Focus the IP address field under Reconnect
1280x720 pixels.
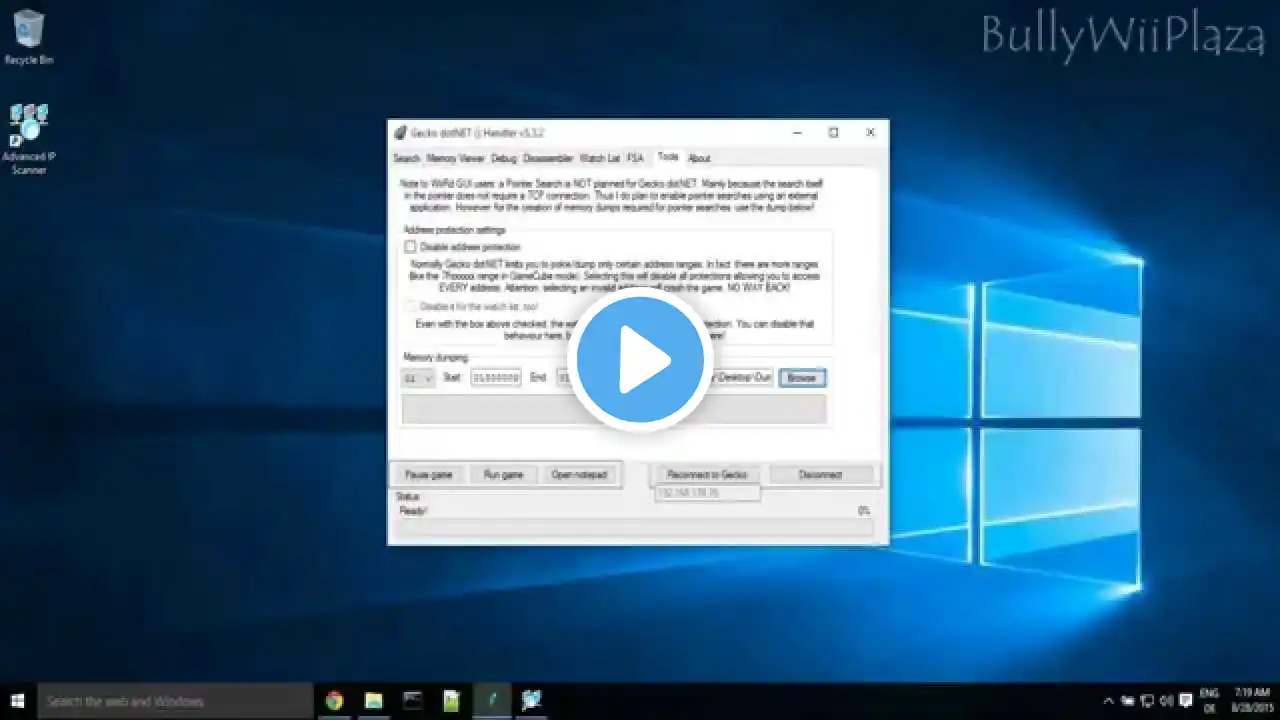[x=707, y=493]
